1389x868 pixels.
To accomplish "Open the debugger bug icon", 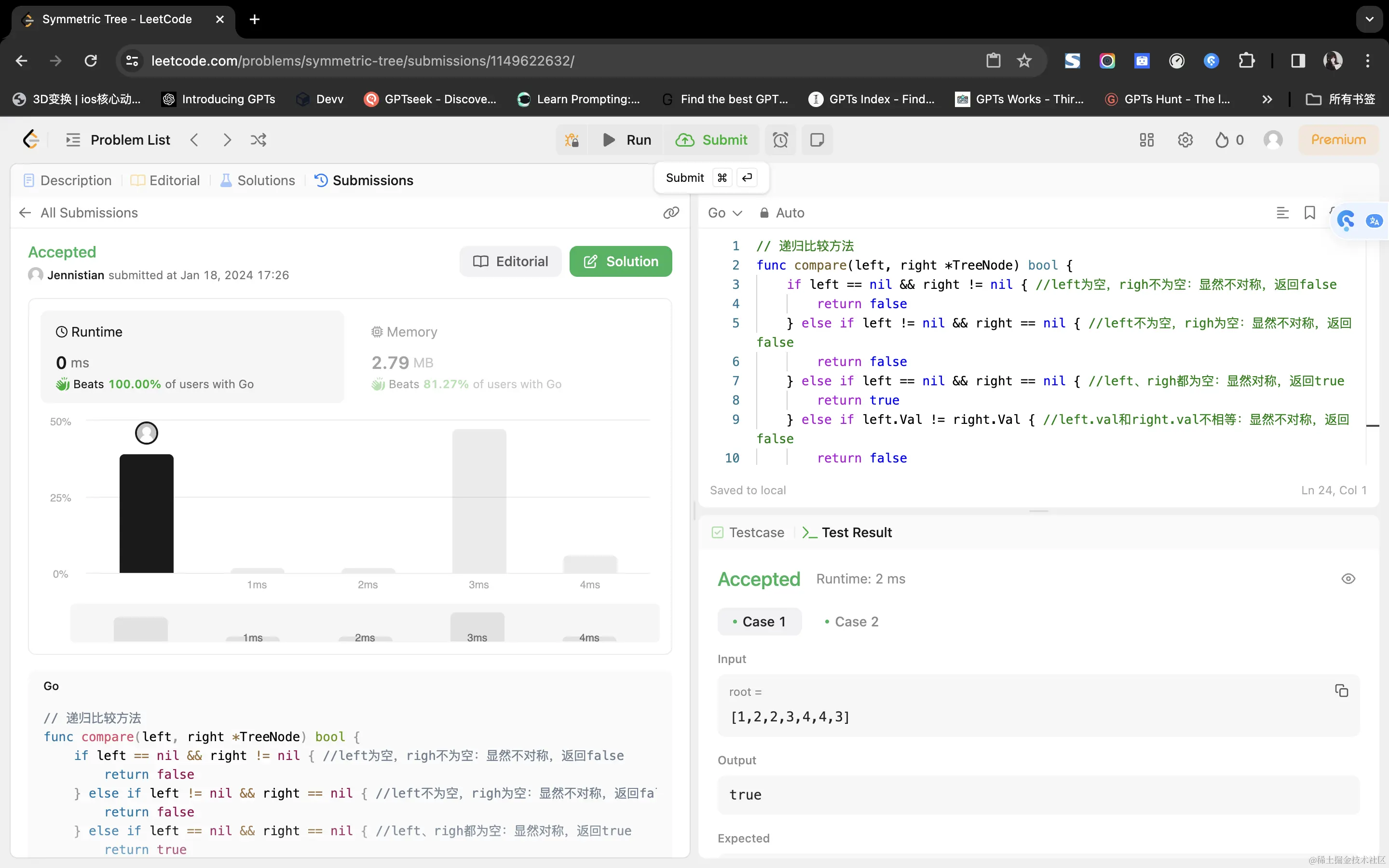I will click(x=572, y=140).
